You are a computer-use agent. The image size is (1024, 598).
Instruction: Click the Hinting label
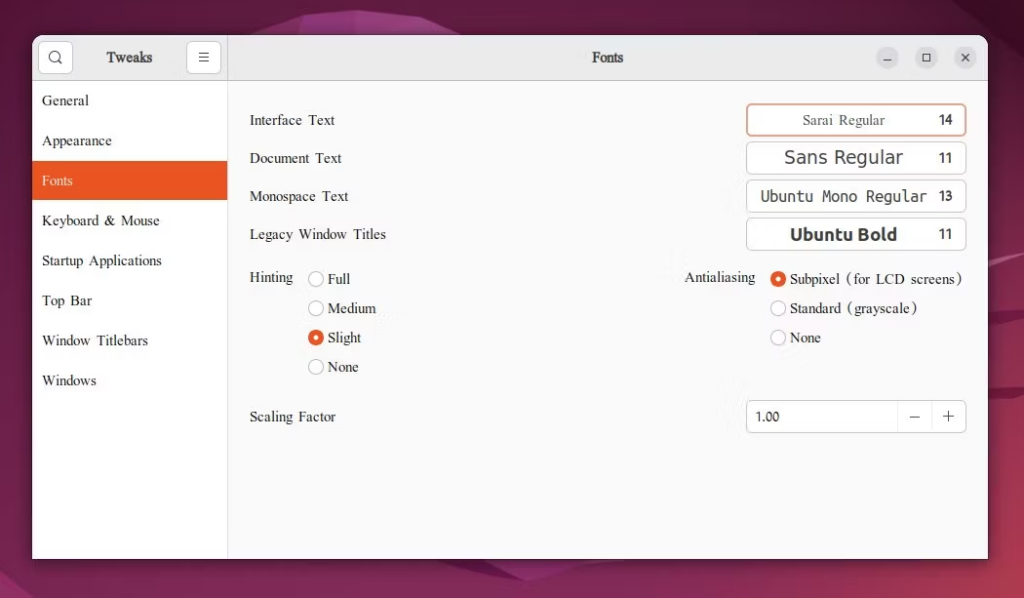pyautogui.click(x=271, y=277)
